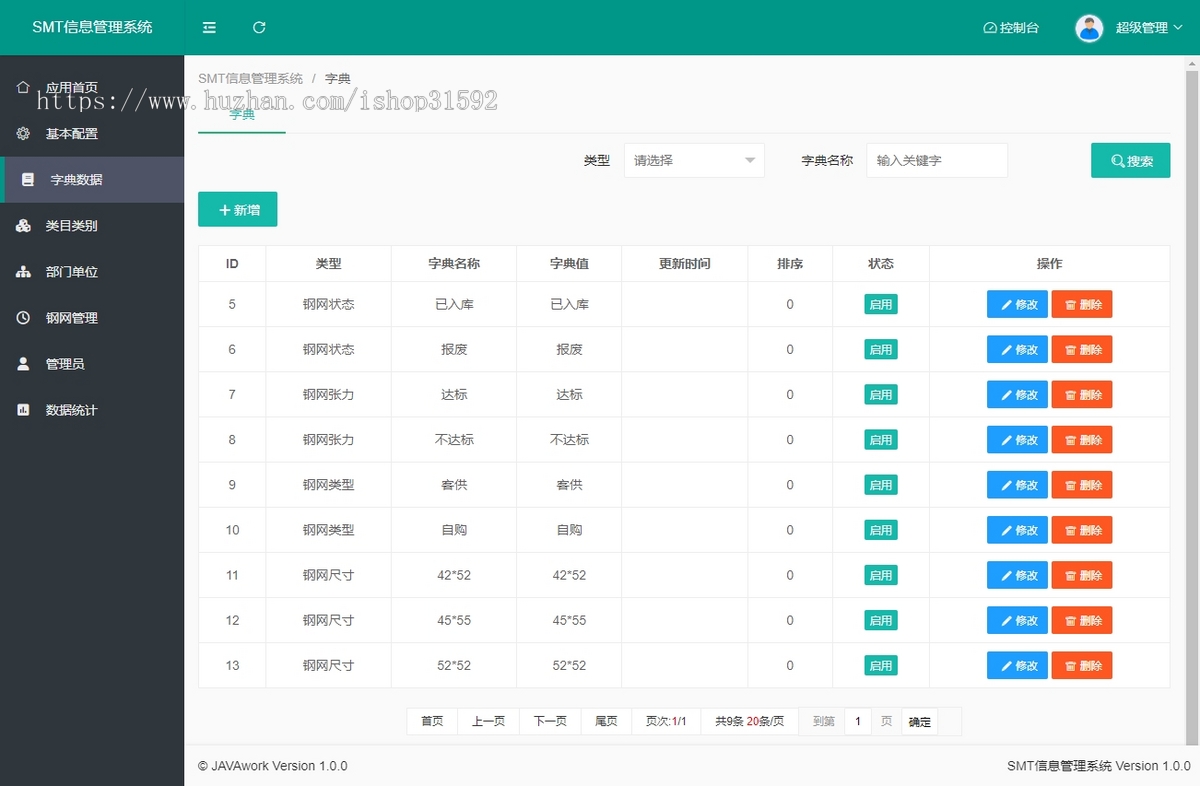1200x786 pixels.
Task: Toggle 启用 status for row ID 11
Action: click(x=881, y=574)
